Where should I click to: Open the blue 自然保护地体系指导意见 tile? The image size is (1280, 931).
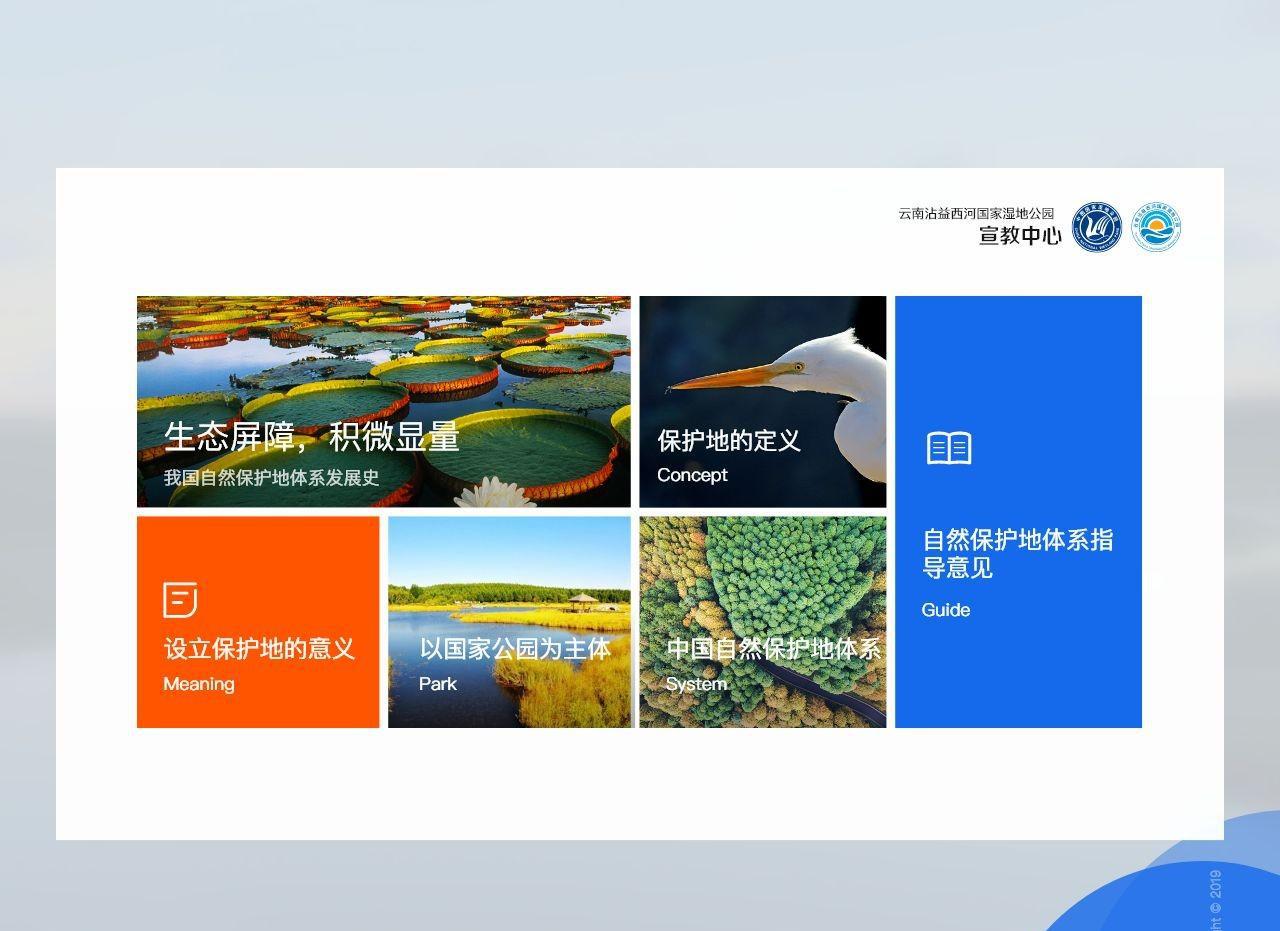(1018, 512)
